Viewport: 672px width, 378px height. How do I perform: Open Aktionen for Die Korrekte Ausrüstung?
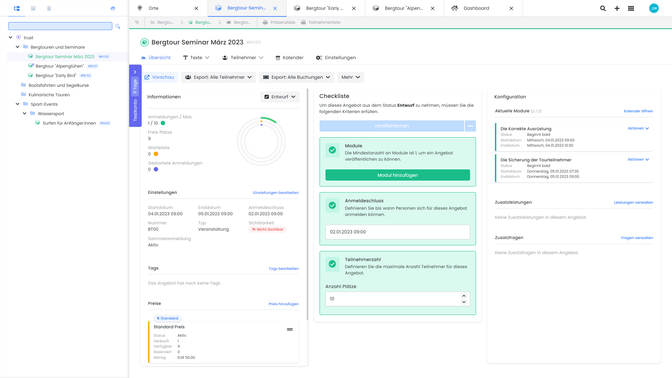pyautogui.click(x=638, y=128)
